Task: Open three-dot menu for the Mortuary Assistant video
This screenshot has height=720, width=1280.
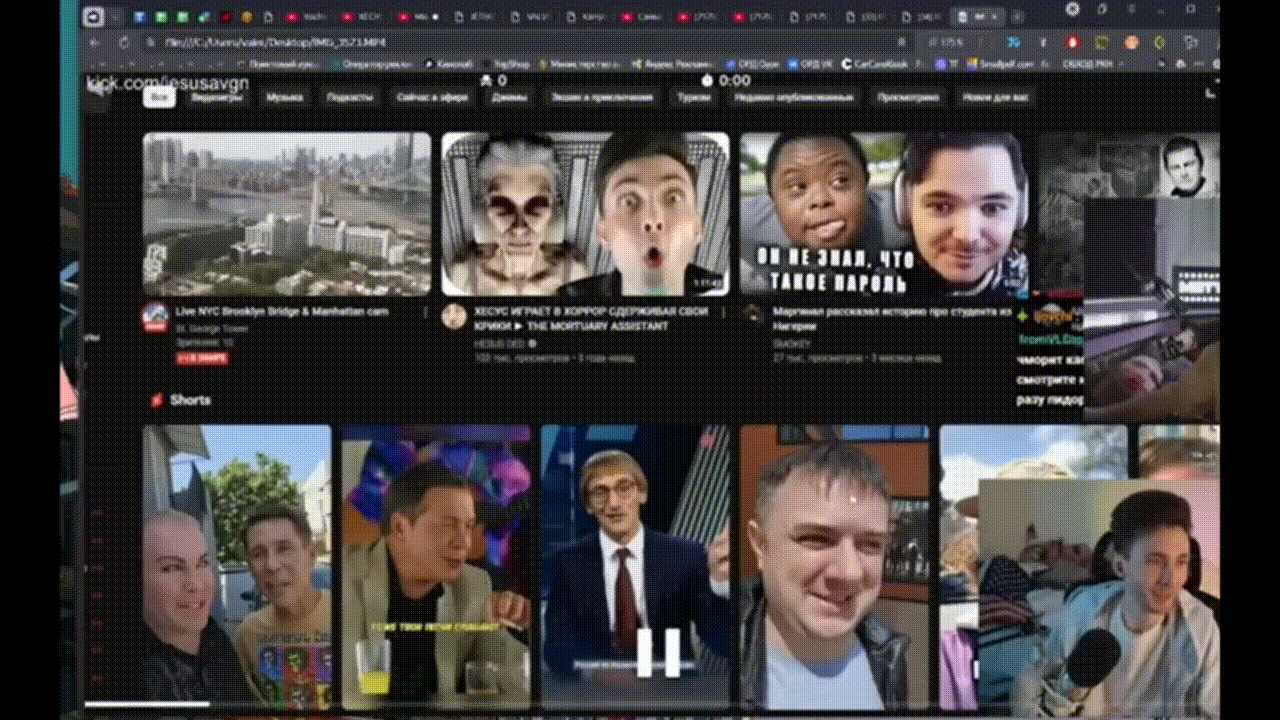Action: [725, 312]
